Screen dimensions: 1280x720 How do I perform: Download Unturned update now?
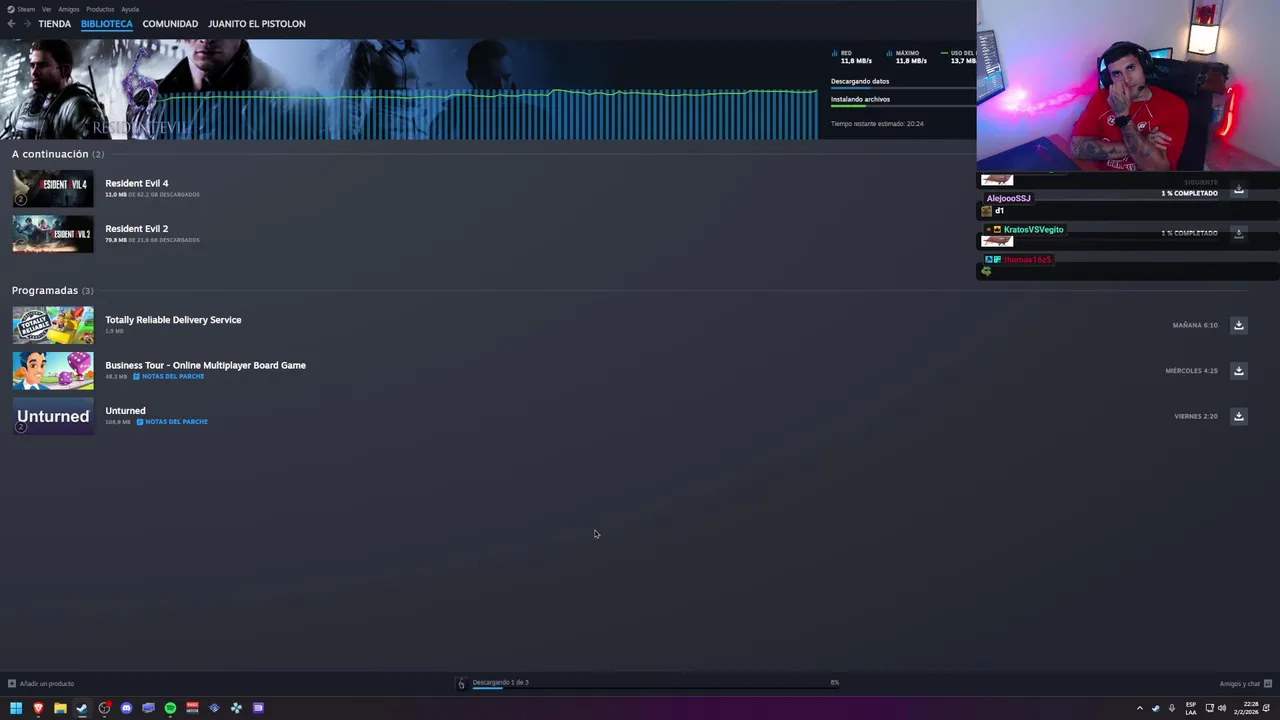(1238, 416)
